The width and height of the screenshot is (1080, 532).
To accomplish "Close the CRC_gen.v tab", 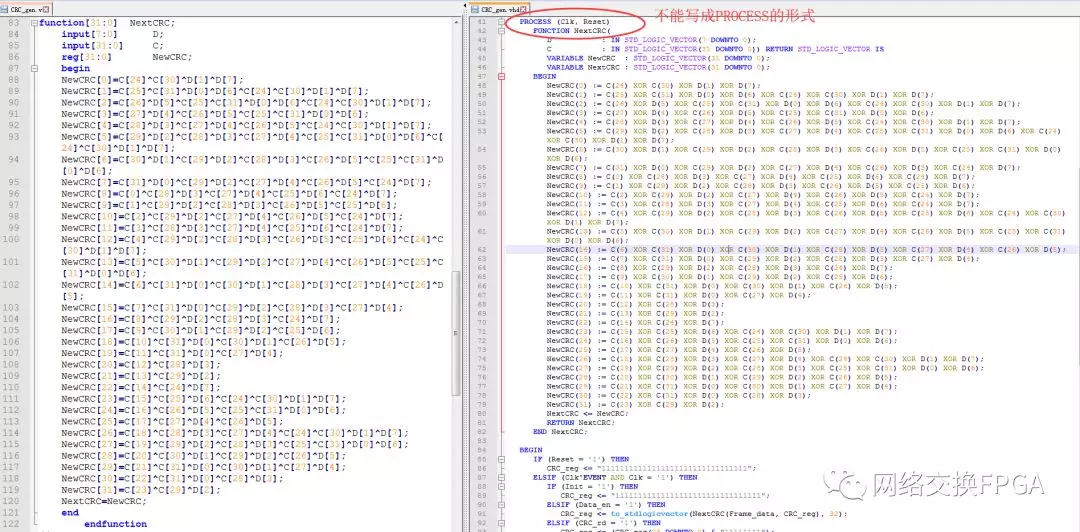I will pos(47,9).
